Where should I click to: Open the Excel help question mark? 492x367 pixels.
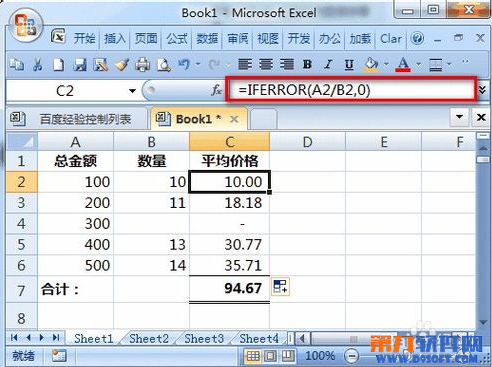(x=417, y=38)
